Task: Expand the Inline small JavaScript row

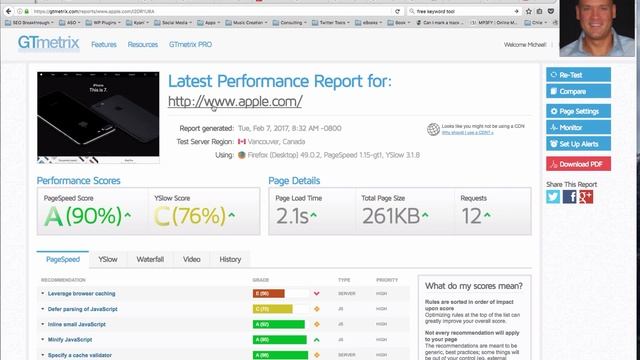Action: [x=76, y=324]
